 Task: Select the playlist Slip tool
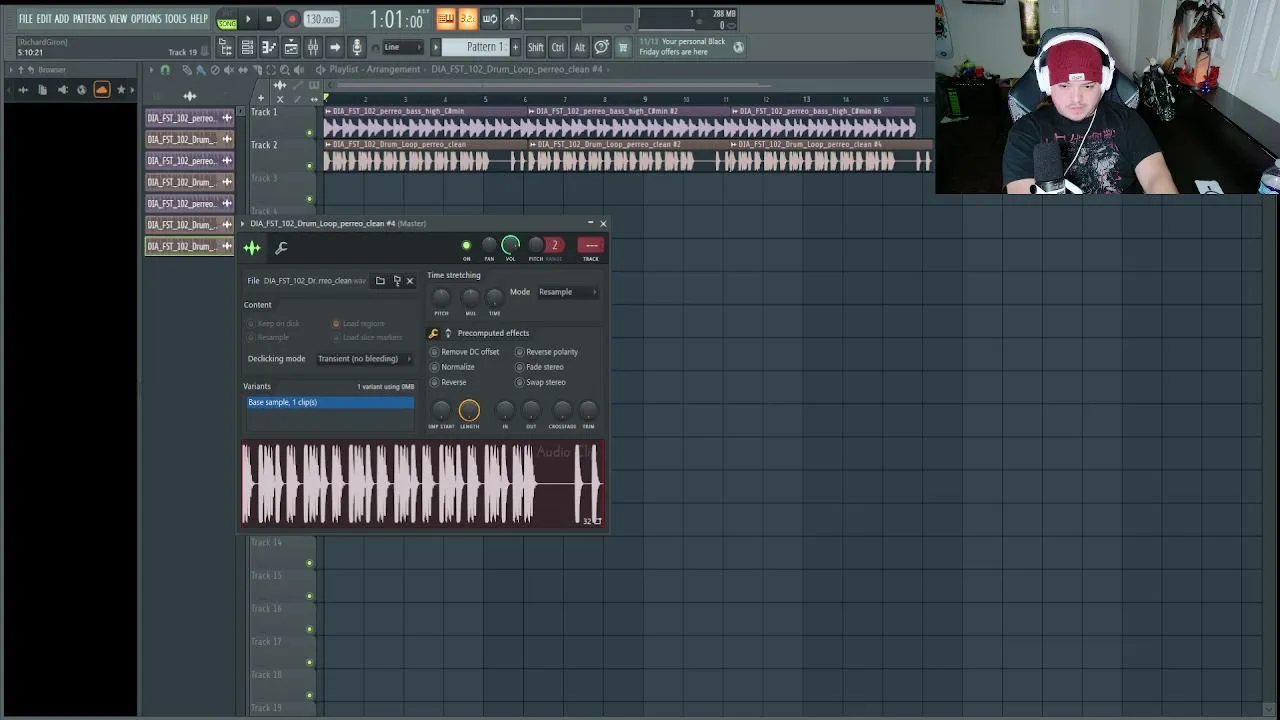point(243,70)
